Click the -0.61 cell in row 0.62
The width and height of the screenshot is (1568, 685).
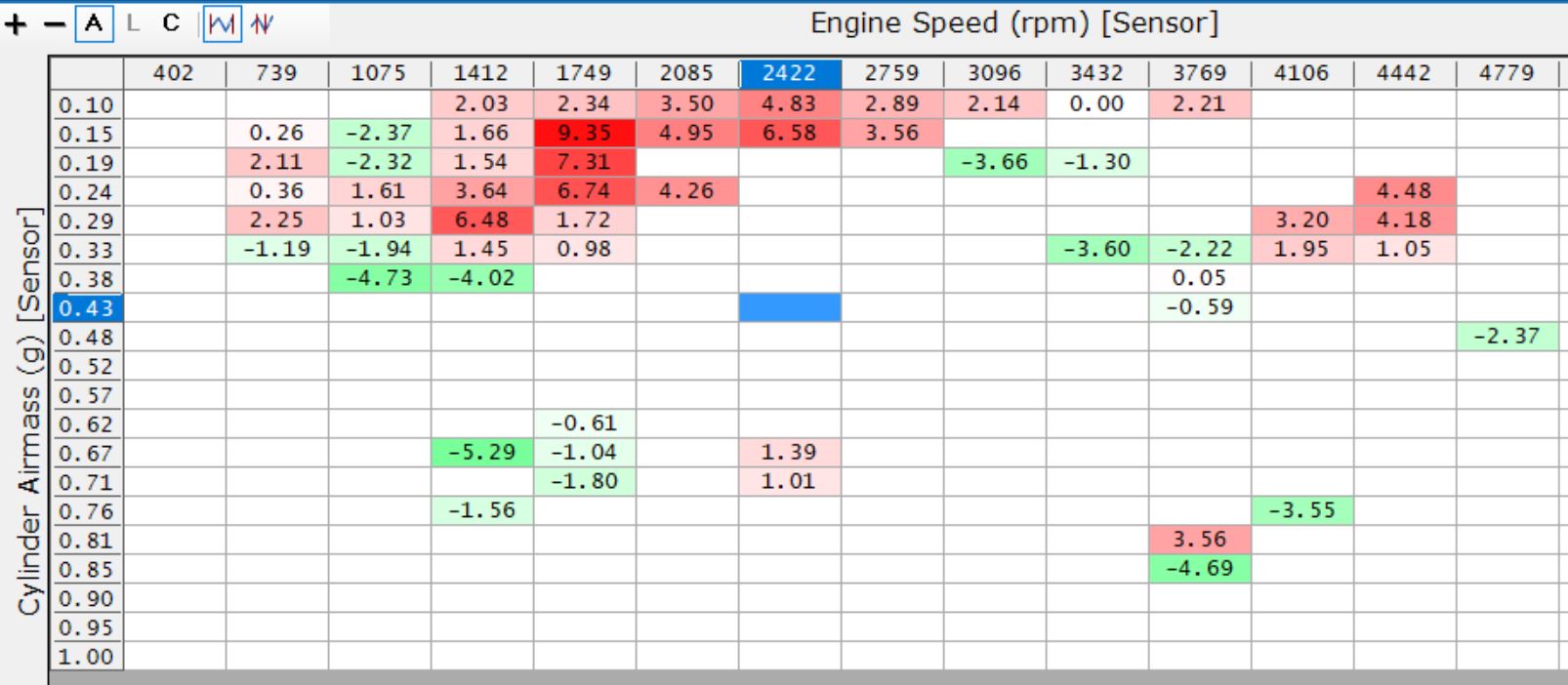point(585,423)
